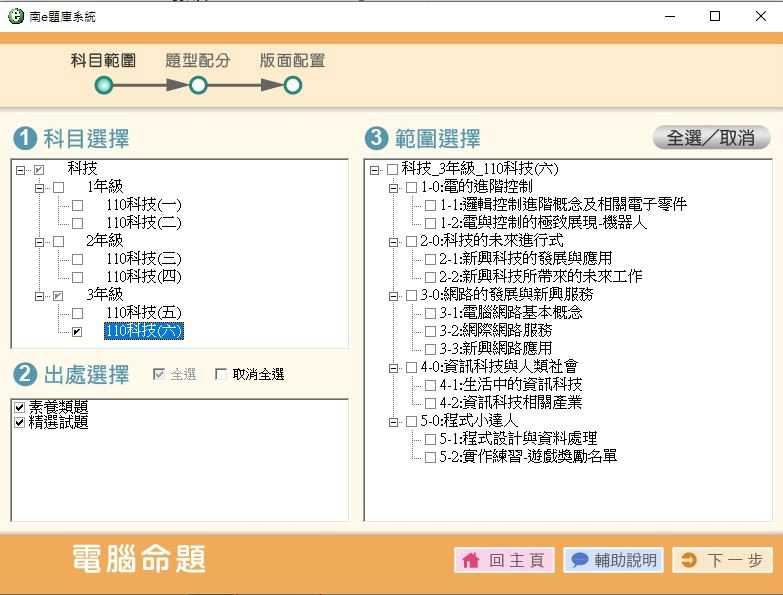Go to the 題型配分 step circle
Image resolution: width=783 pixels, height=595 pixels.
tap(198, 85)
